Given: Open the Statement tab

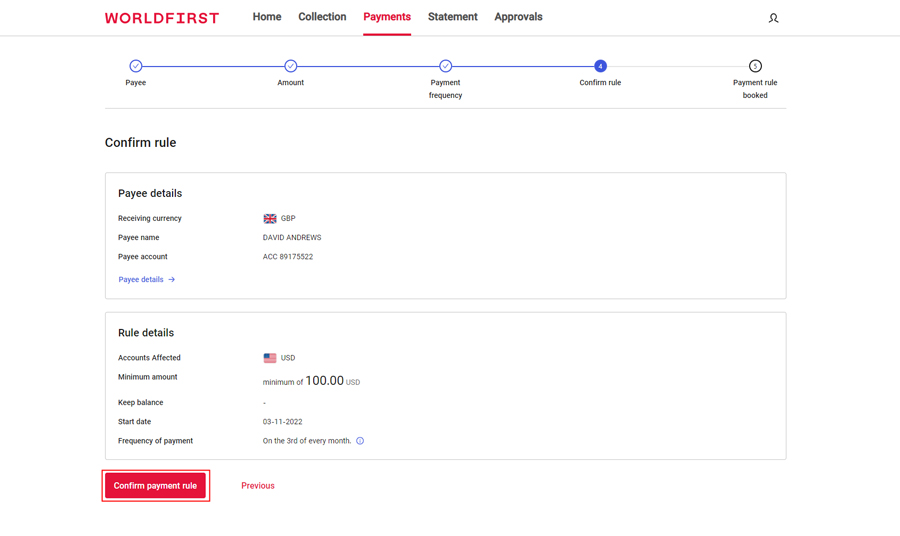Looking at the screenshot, I should [x=453, y=17].
